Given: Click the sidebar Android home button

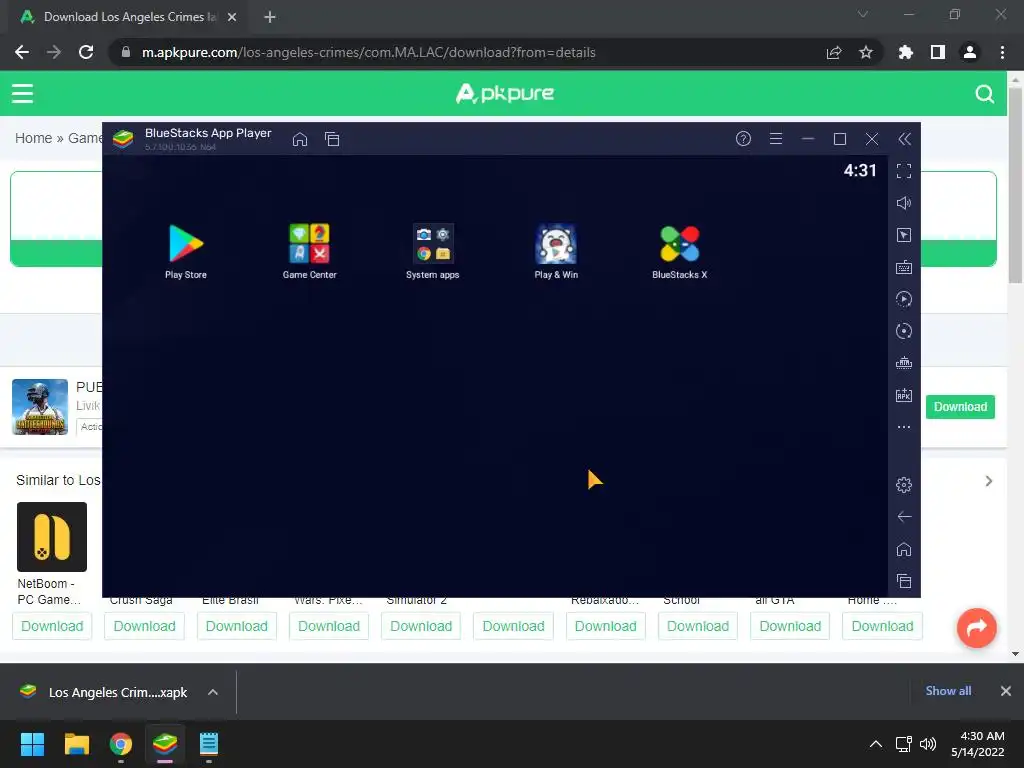Looking at the screenshot, I should [904, 549].
